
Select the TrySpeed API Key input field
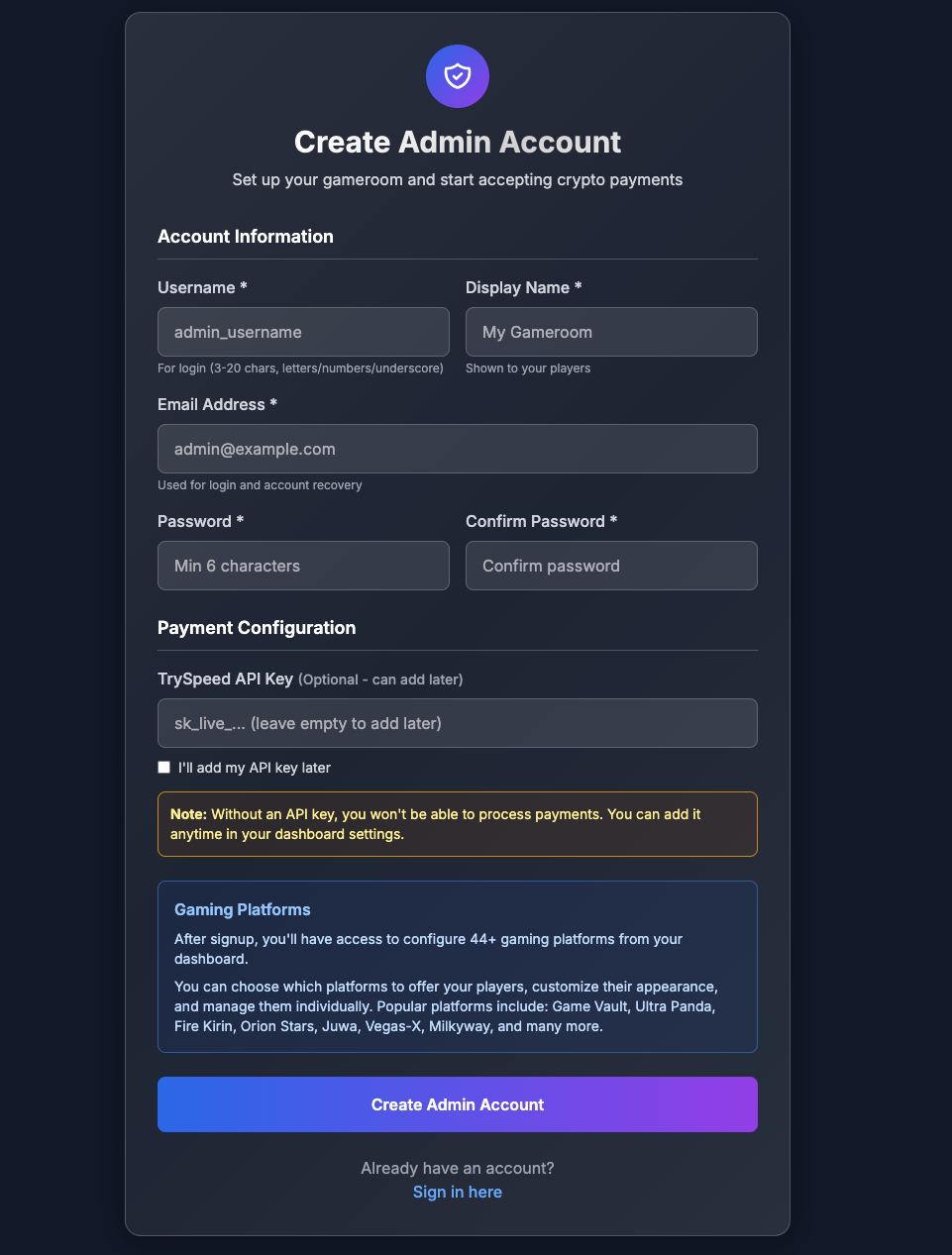457,723
